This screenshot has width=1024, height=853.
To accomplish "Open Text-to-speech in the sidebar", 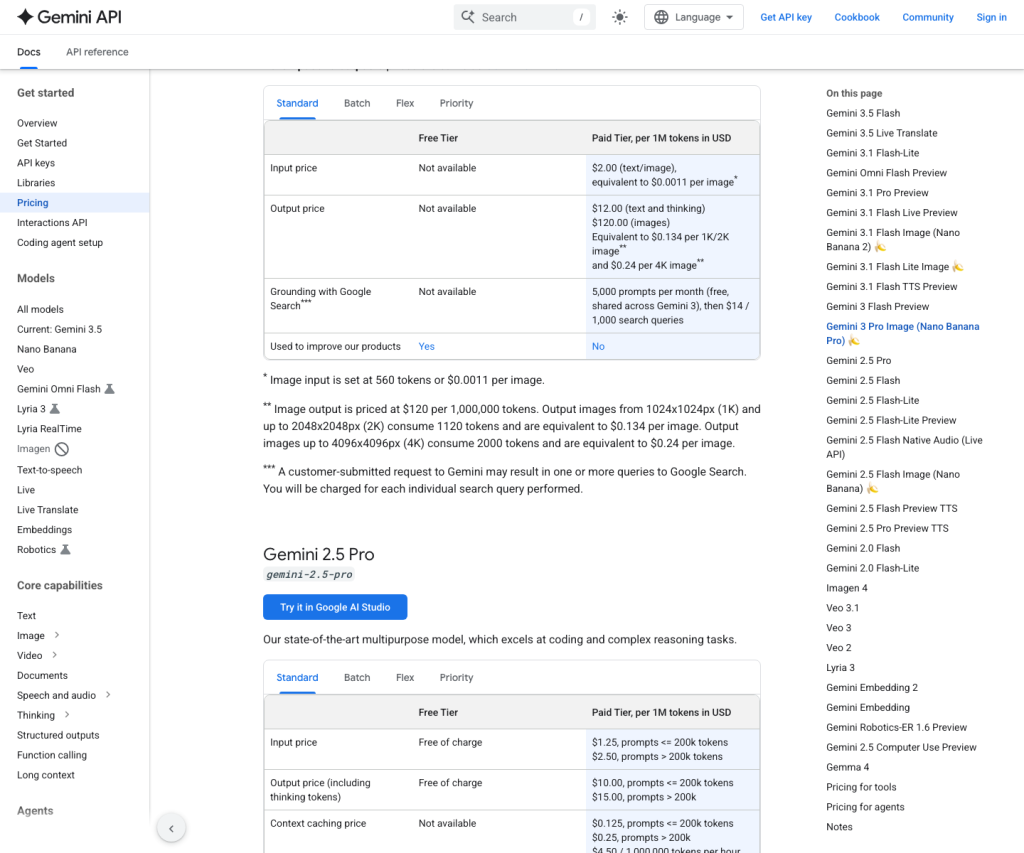I will coord(50,470).
